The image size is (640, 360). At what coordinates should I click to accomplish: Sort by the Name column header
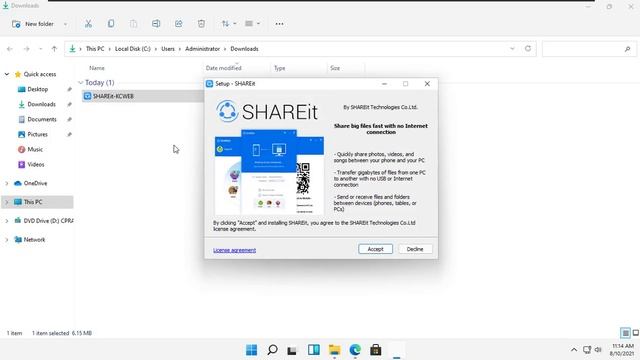[97, 68]
